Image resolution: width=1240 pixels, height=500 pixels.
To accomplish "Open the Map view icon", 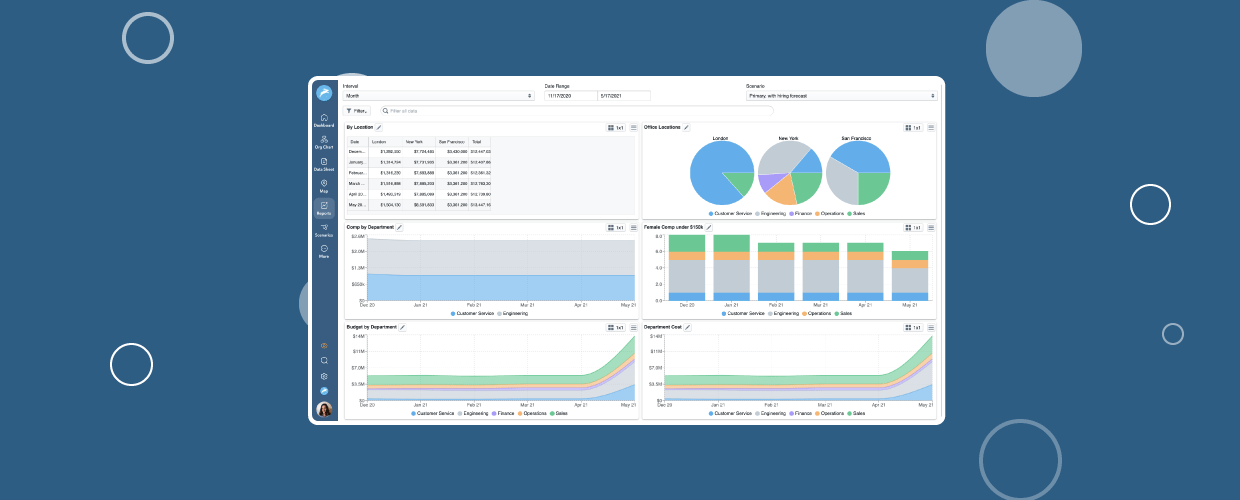I will [324, 185].
